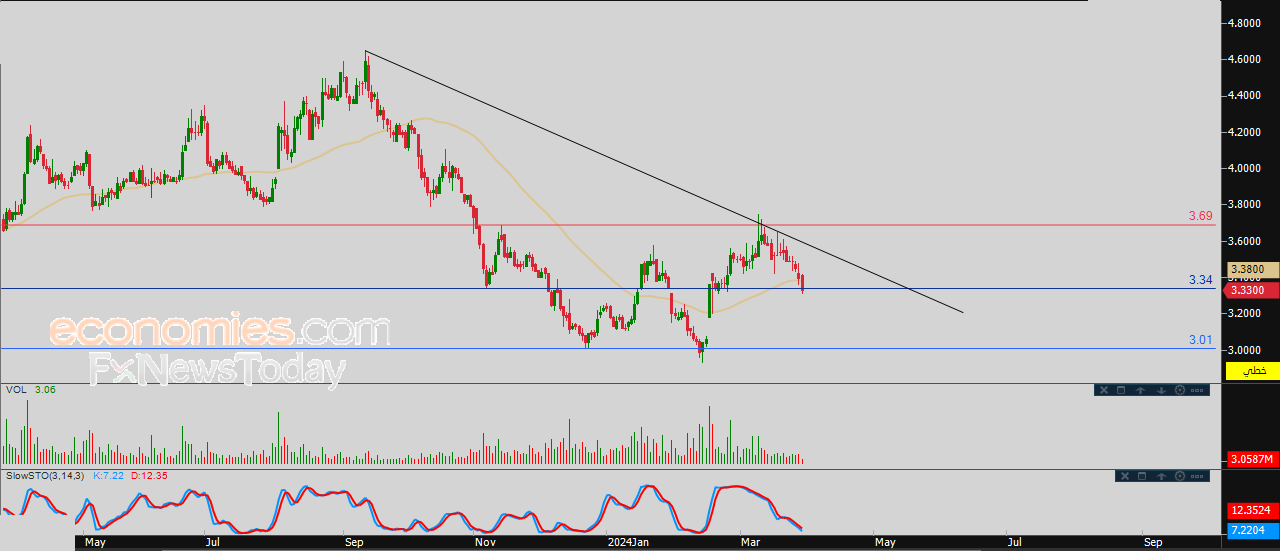Click the 3.34 support level label
The width and height of the screenshot is (1280, 551).
click(1200, 280)
